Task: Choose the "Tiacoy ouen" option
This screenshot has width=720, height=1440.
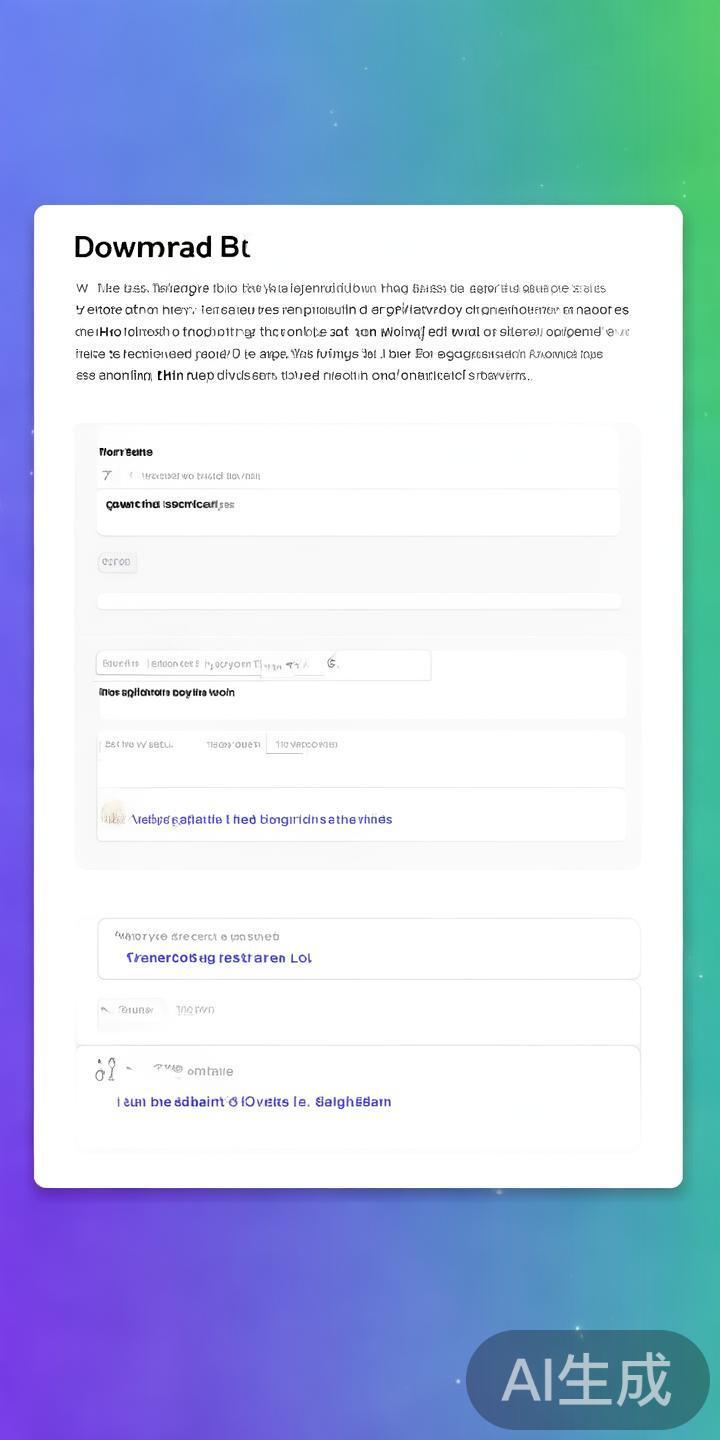Action: pos(232,745)
